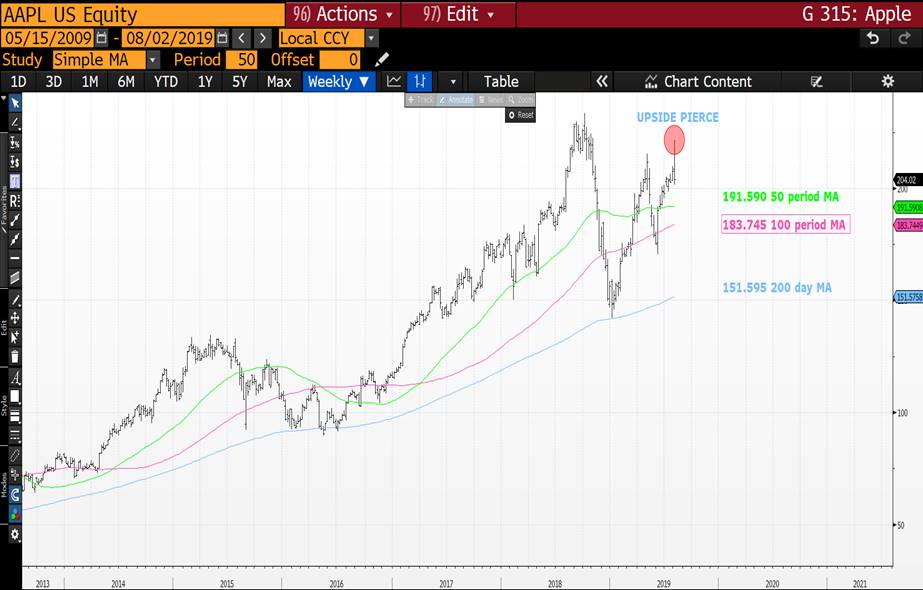923x590 pixels.
Task: Open the Simple MA study dropdown
Action: point(106,59)
